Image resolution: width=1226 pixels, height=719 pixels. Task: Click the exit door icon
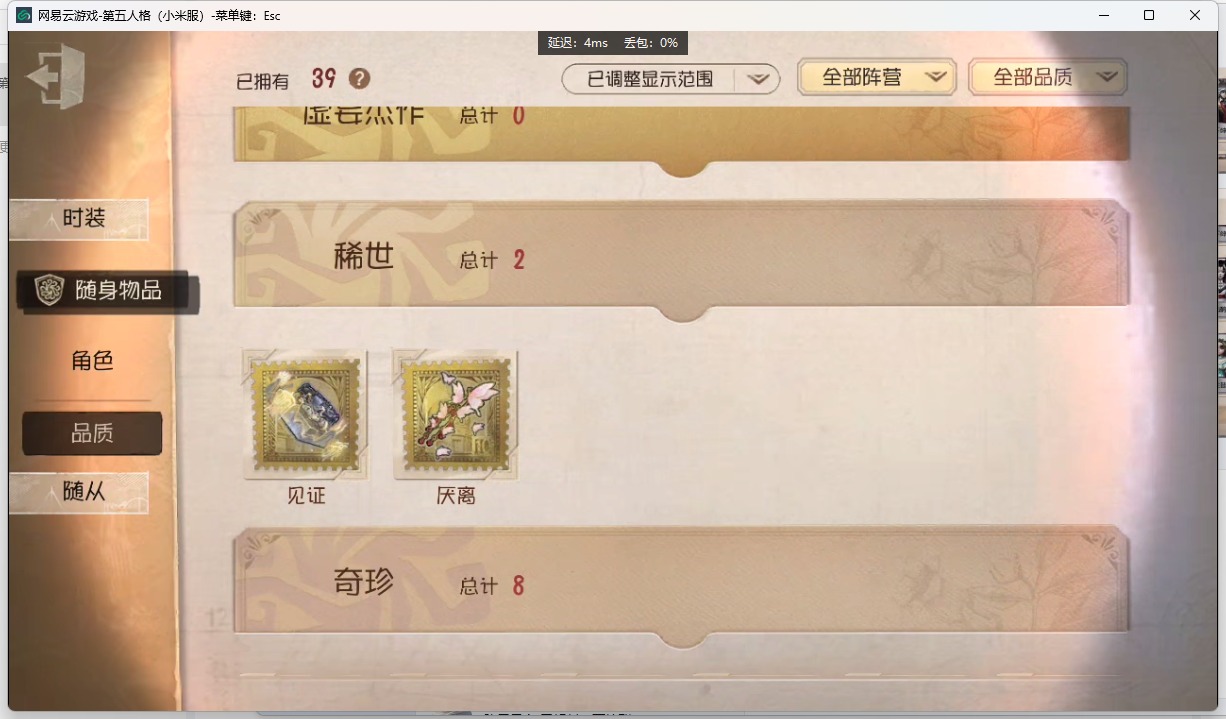[57, 77]
